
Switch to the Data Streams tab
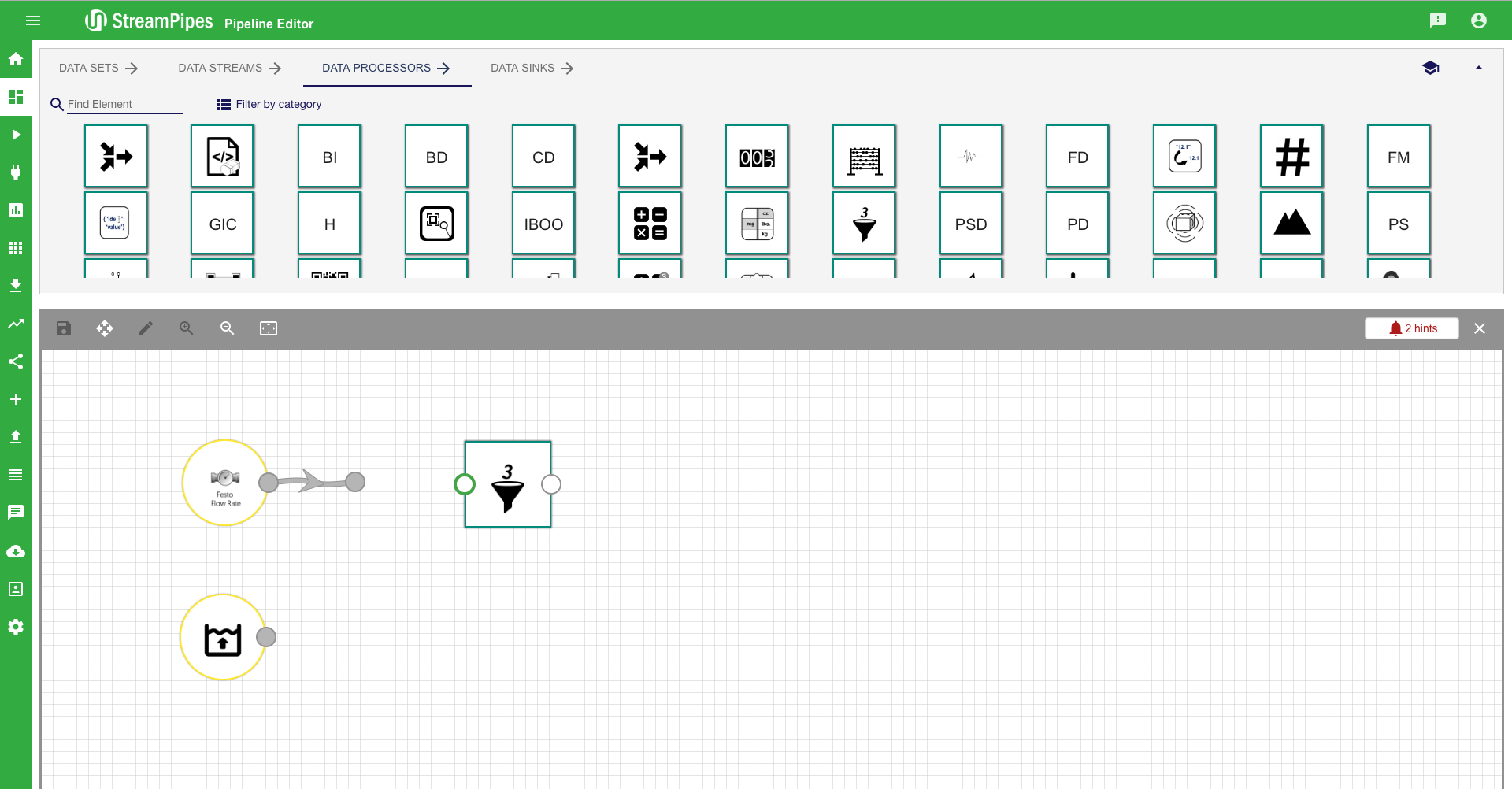229,68
